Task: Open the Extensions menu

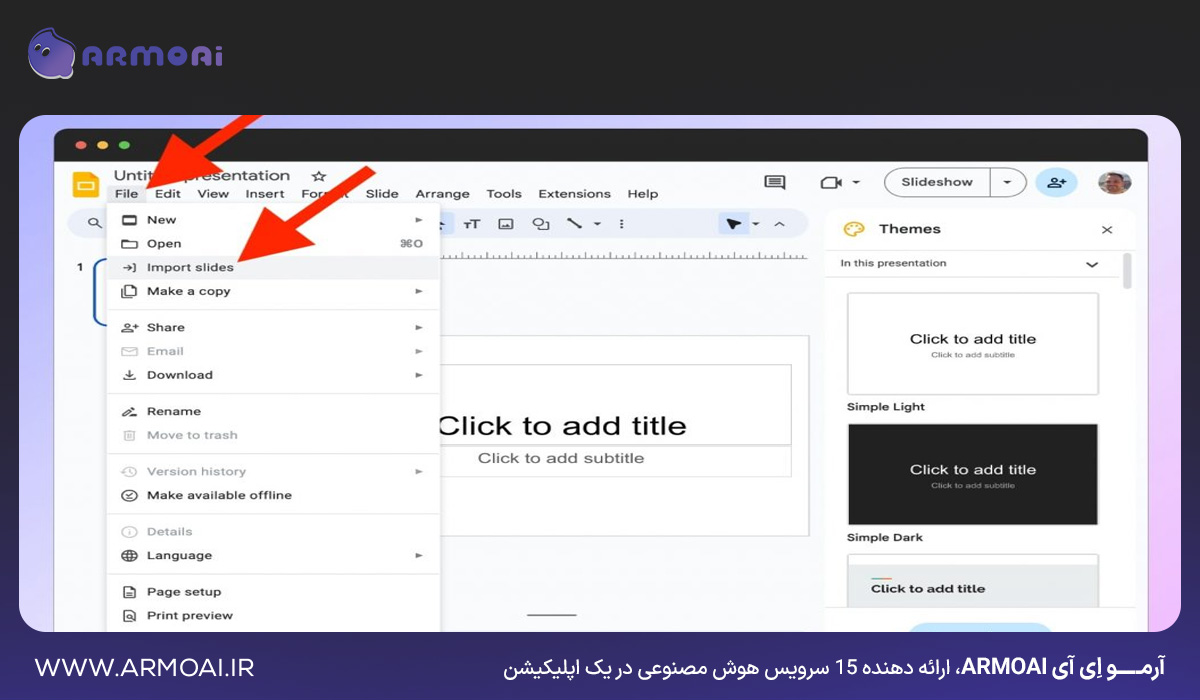Action: (574, 193)
